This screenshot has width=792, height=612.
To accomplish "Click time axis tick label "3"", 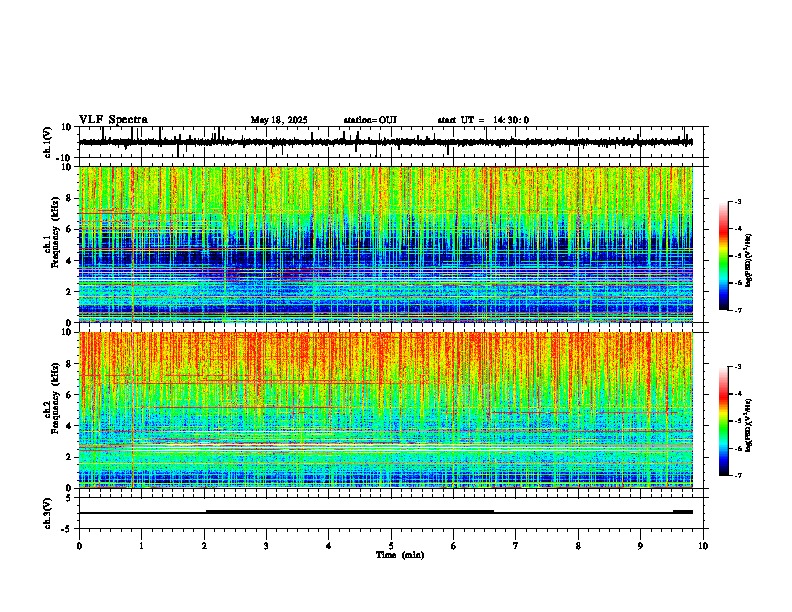I will [x=266, y=546].
